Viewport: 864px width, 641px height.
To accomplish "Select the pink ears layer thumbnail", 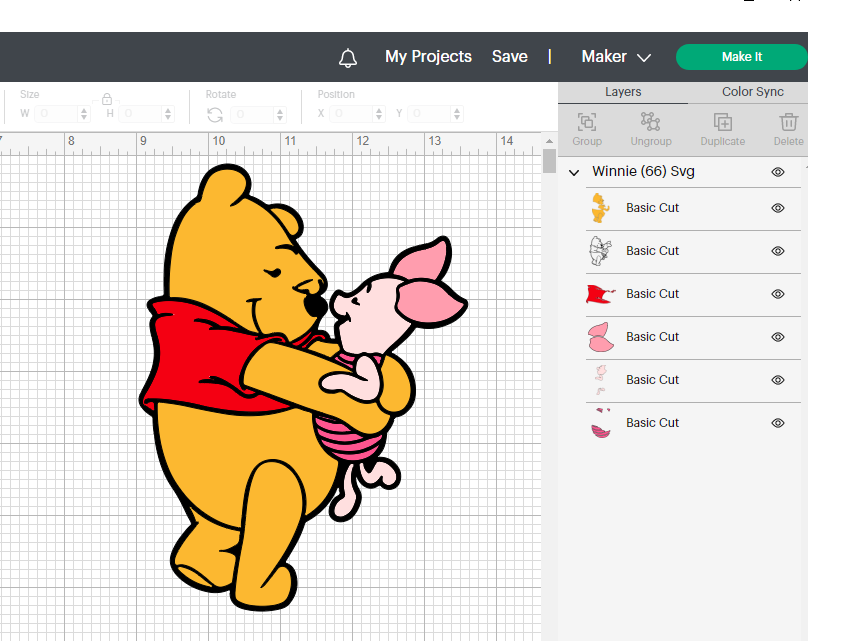I will click(x=601, y=337).
